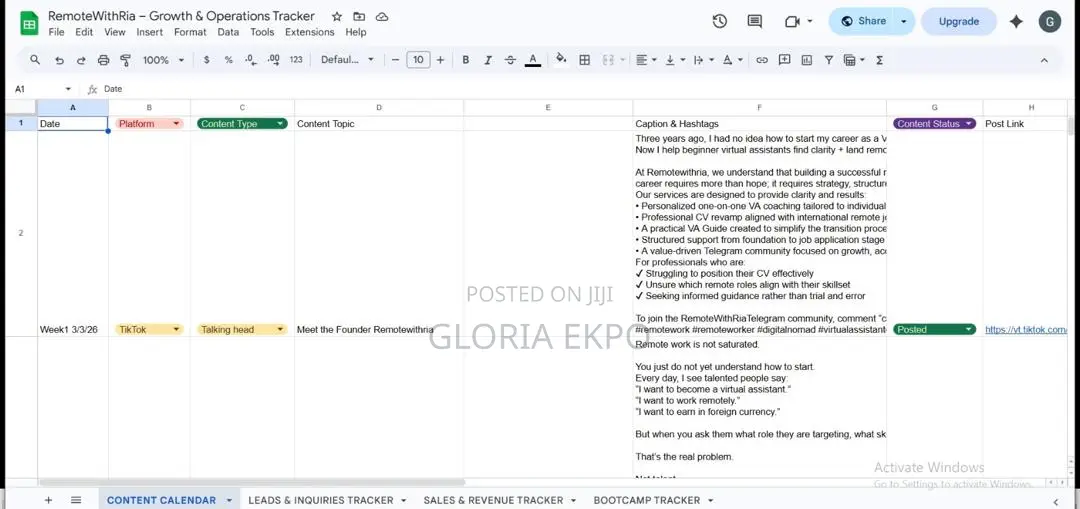The image size is (1080, 509).
Task: Open horizontal align dropdown
Action: pos(646,60)
